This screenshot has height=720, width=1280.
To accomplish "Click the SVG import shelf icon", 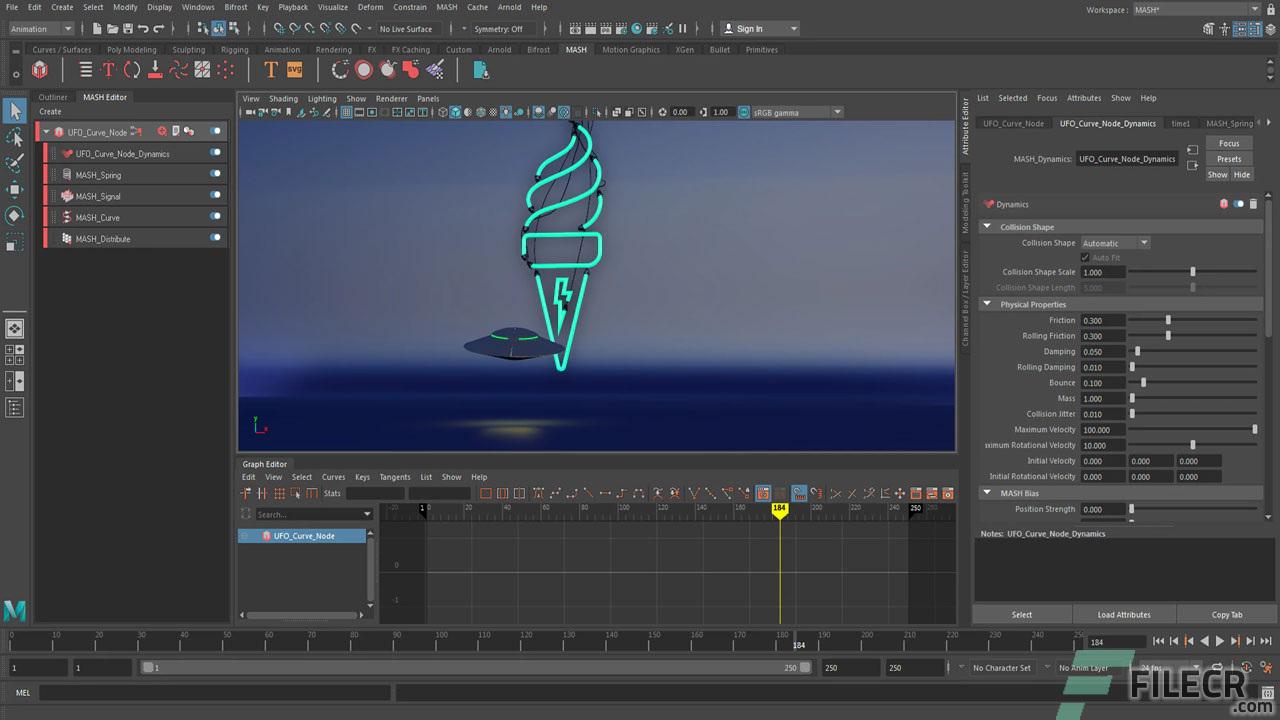I will click(x=294, y=70).
